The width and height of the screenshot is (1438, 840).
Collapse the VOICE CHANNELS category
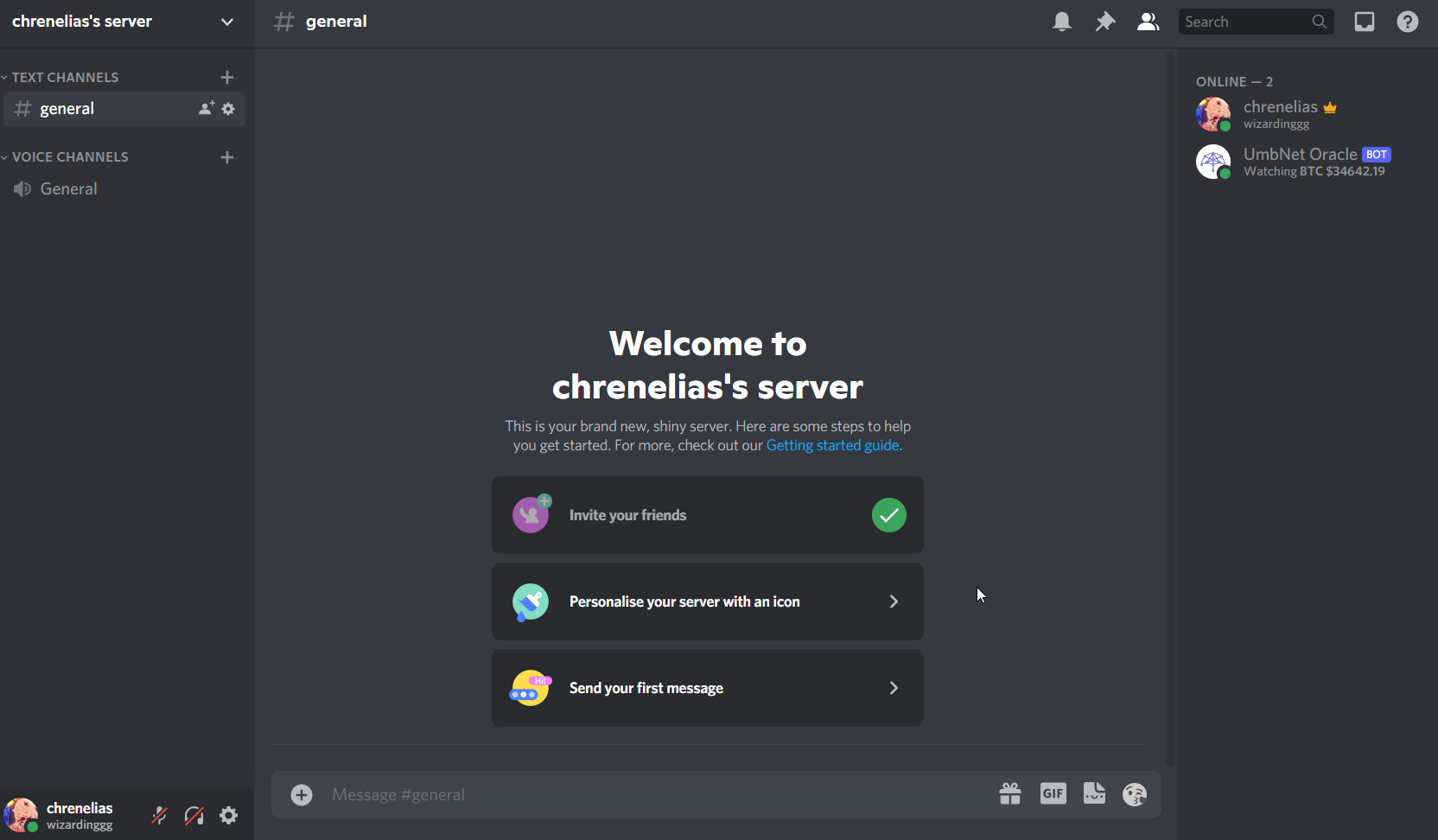point(65,156)
